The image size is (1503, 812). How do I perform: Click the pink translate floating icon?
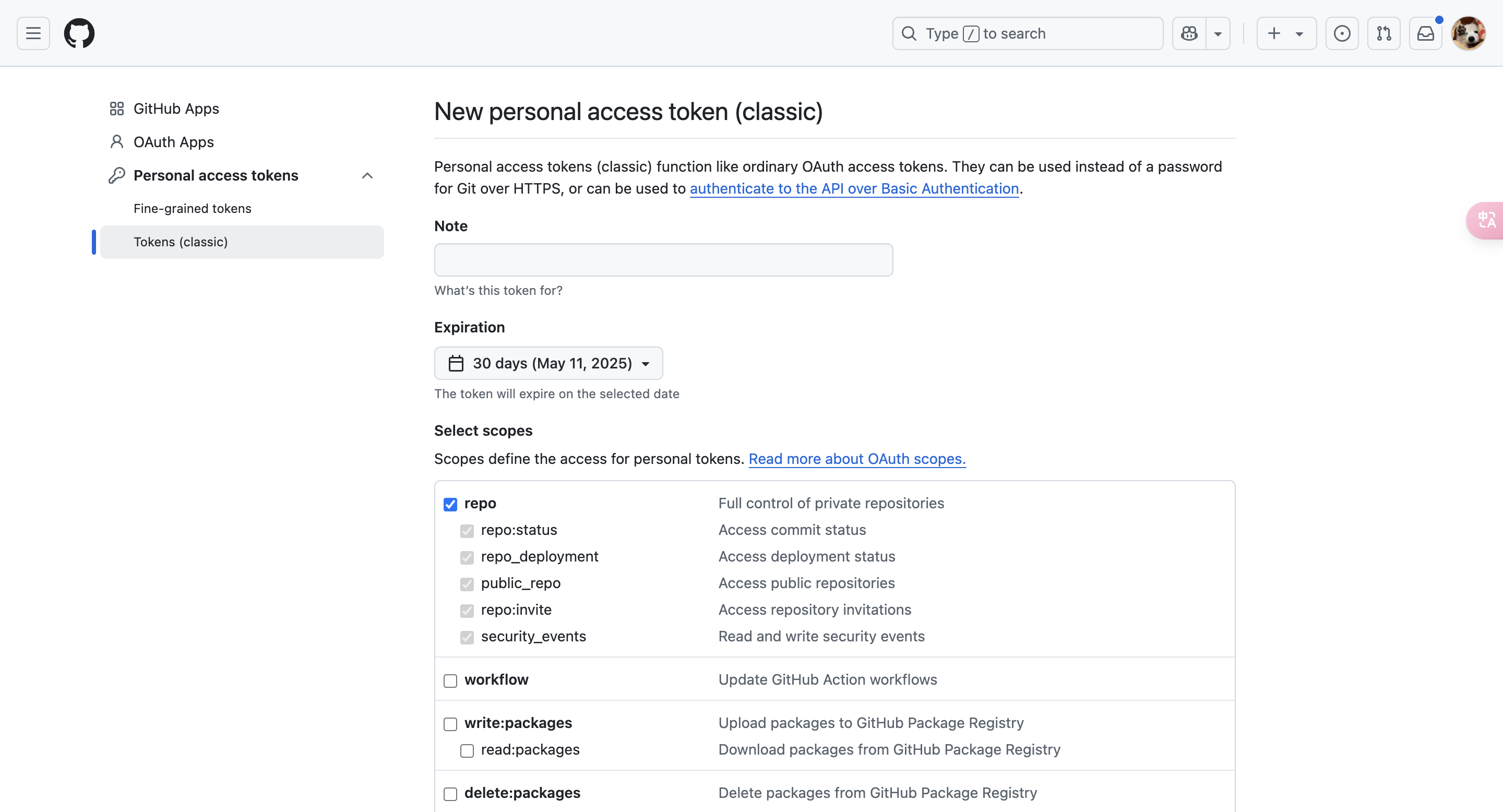coord(1487,220)
